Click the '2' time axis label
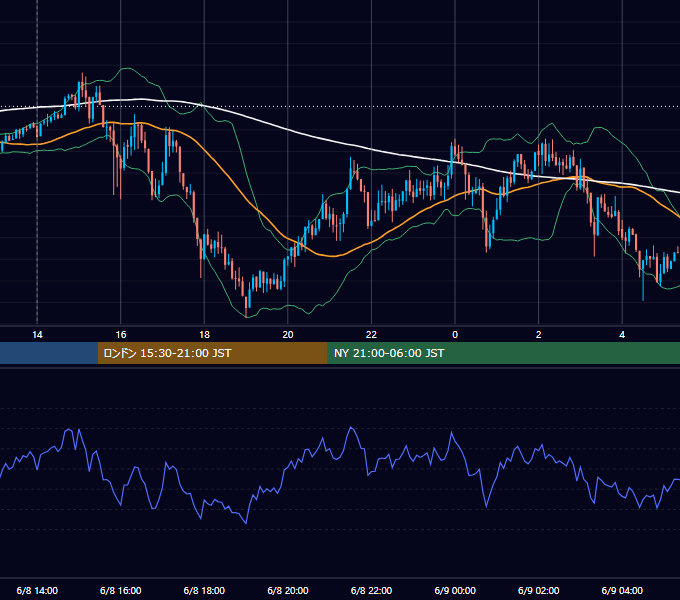 [539, 335]
